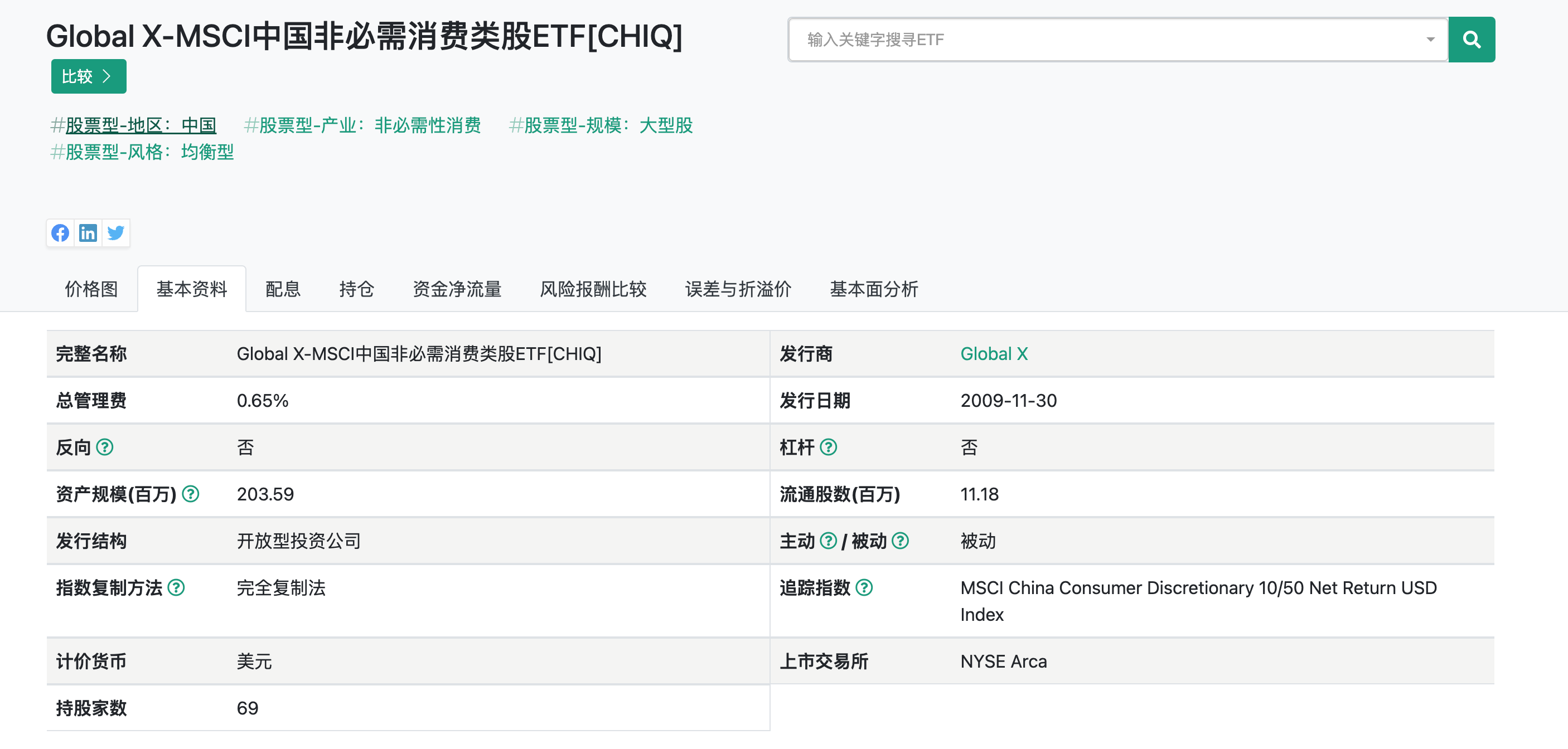Screen dimensions: 1568x749
Task: Click help icon next to 反向
Action: point(105,447)
